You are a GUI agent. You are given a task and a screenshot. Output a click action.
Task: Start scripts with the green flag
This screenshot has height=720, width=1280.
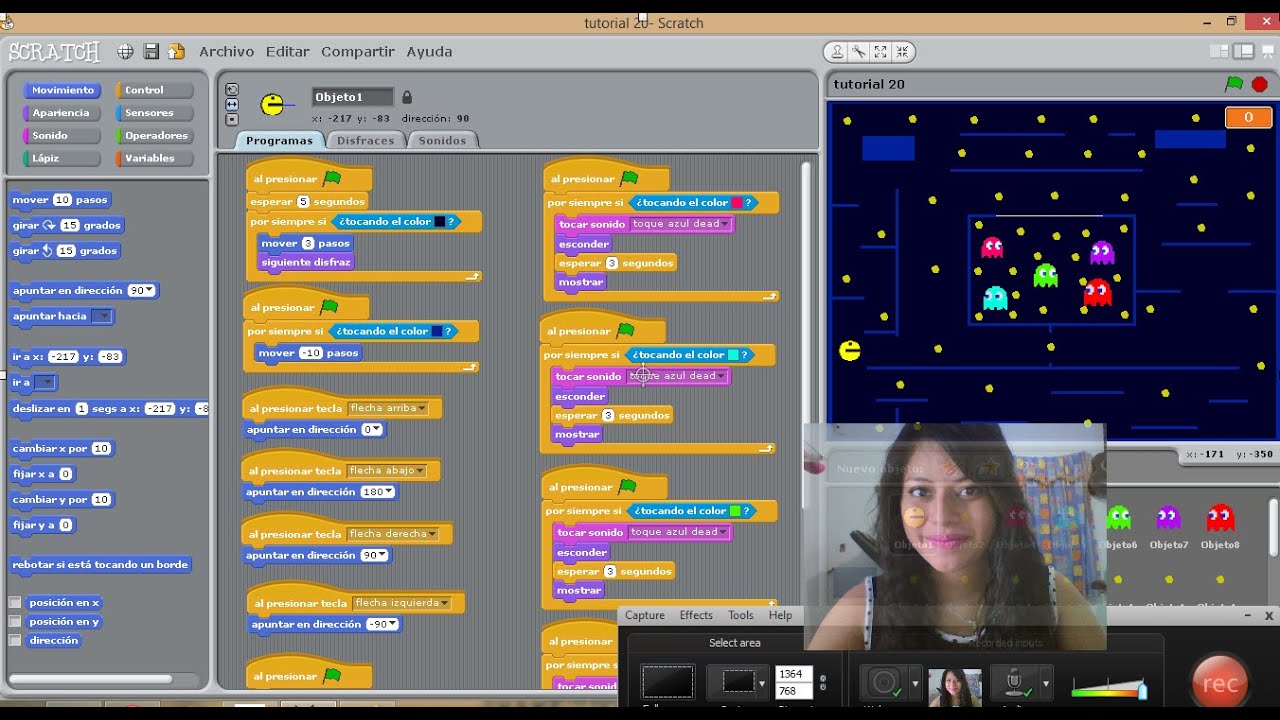[x=1234, y=84]
